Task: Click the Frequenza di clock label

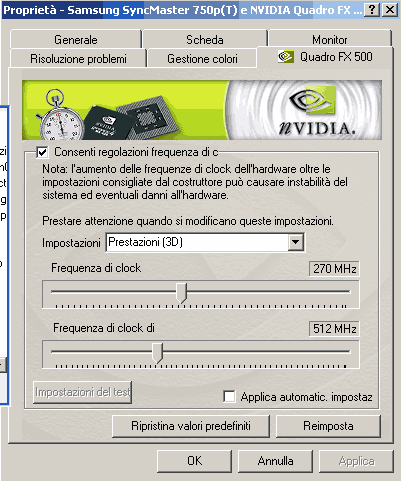Action: 96,268
